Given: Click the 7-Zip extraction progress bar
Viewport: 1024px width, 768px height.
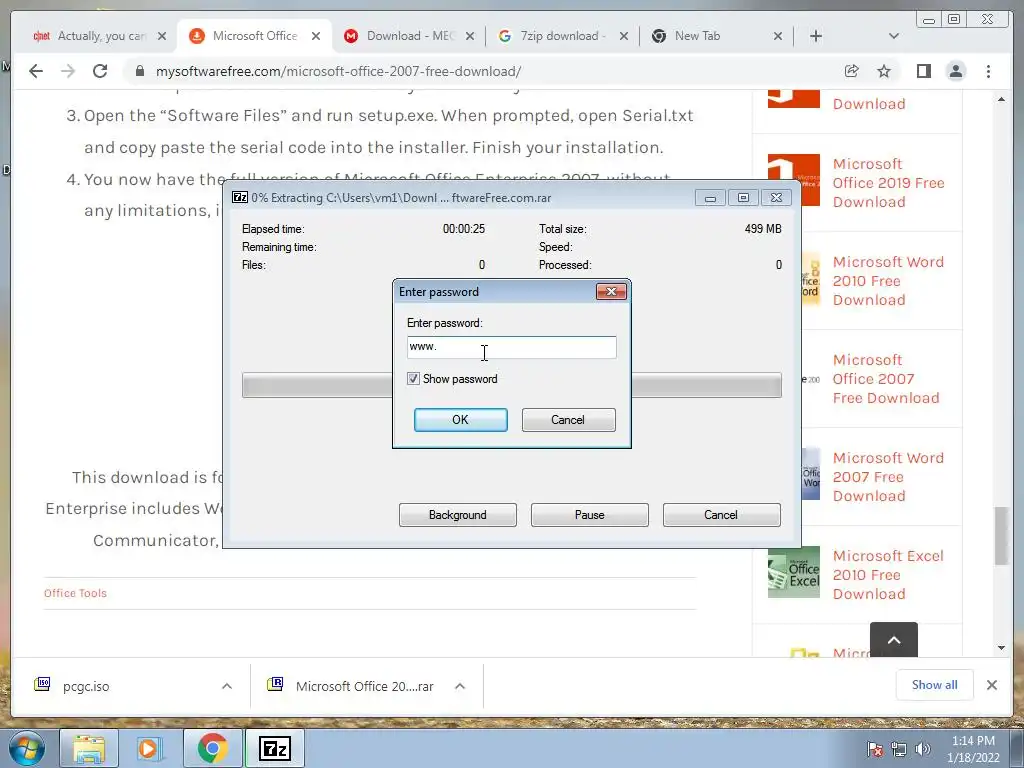Looking at the screenshot, I should pyautogui.click(x=511, y=385).
